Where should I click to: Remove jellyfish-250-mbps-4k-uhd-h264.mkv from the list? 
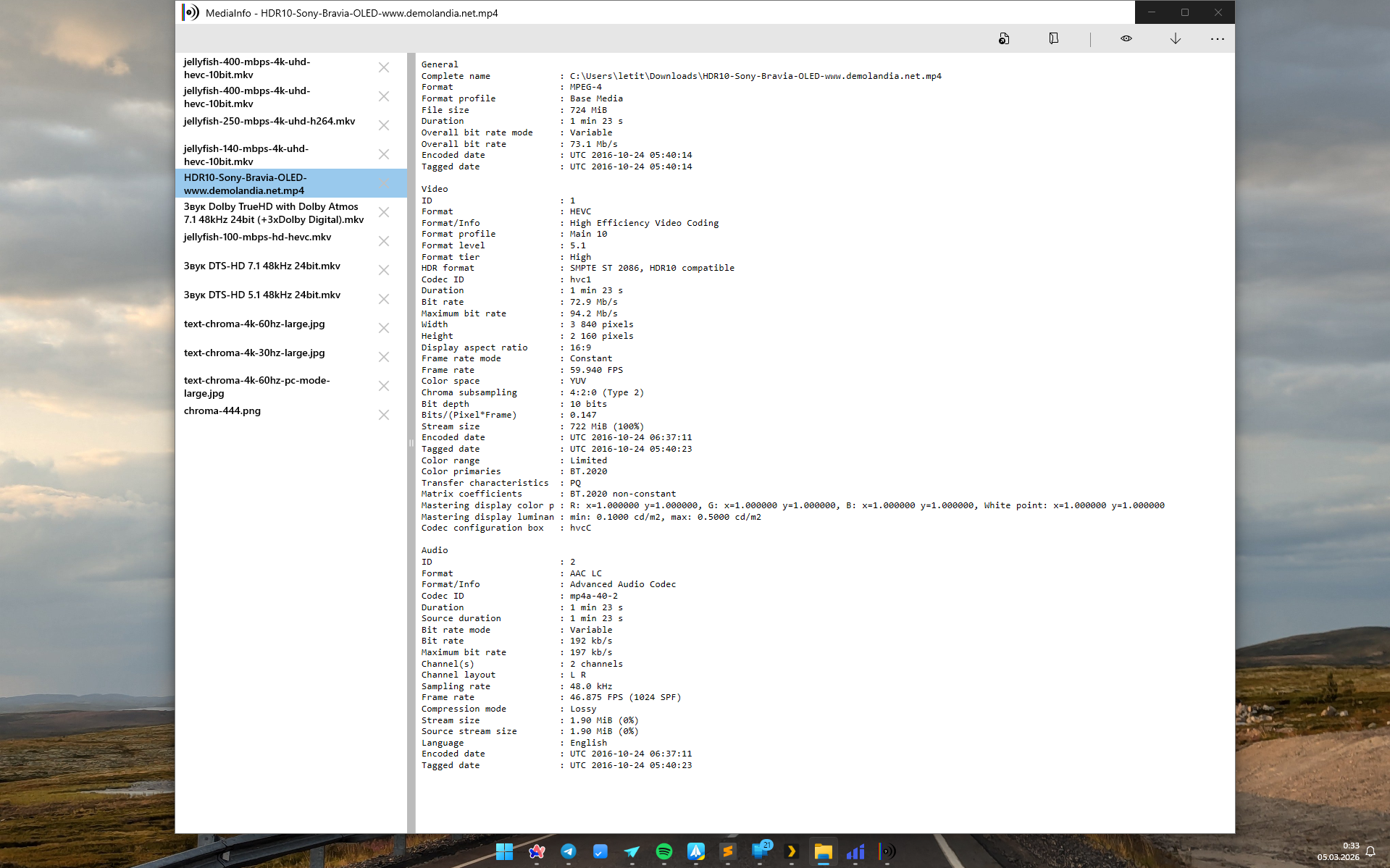384,125
